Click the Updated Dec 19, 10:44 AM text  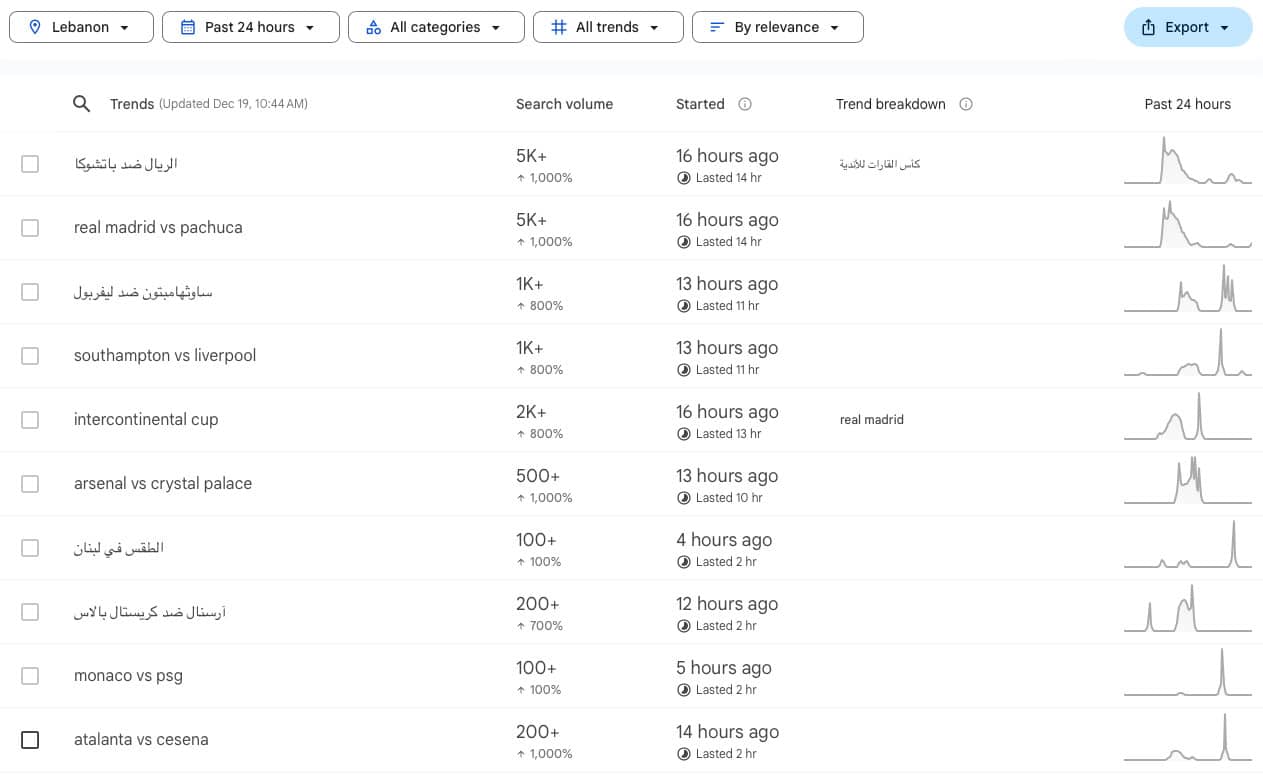tap(233, 104)
